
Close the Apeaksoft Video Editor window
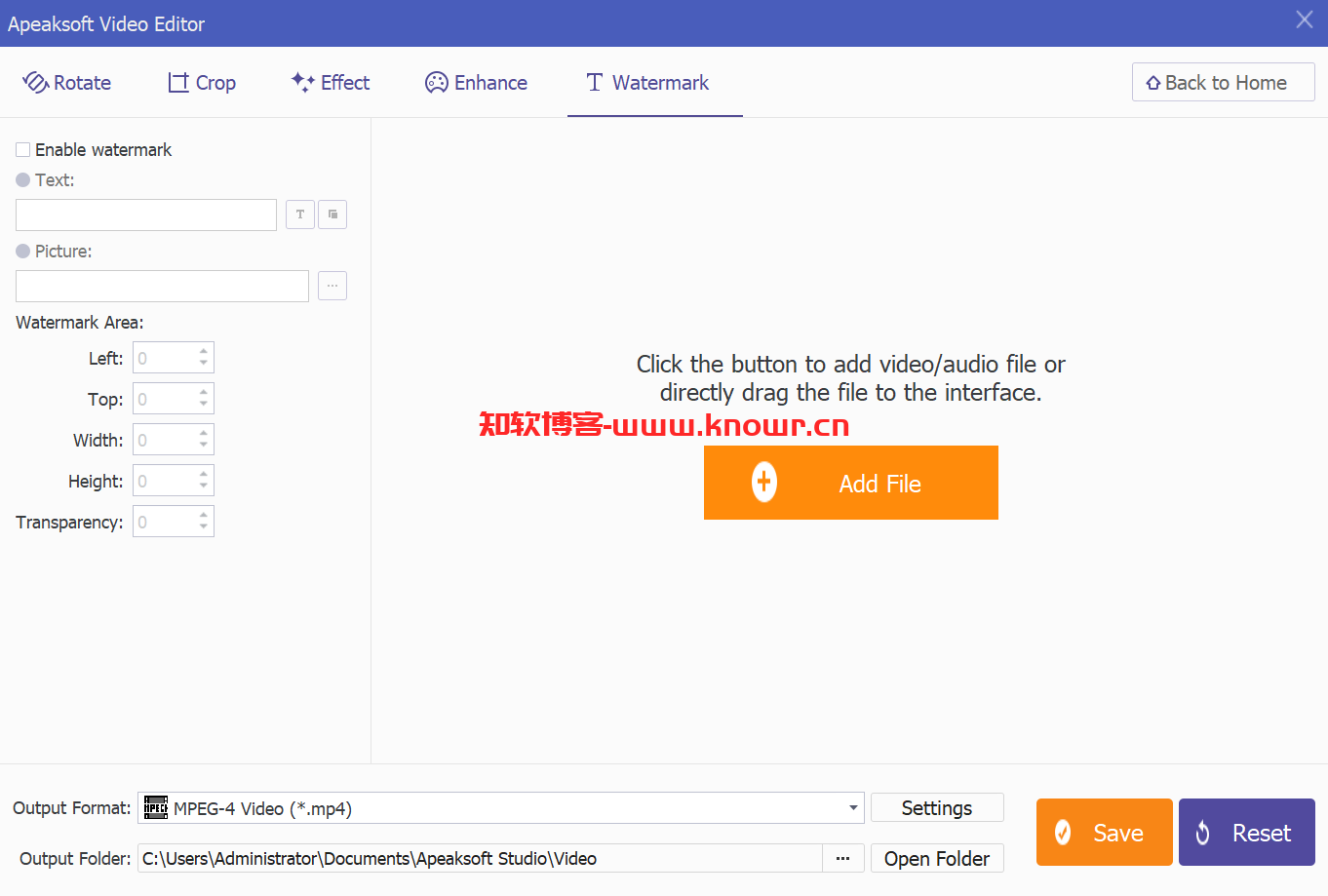coord(1305,19)
